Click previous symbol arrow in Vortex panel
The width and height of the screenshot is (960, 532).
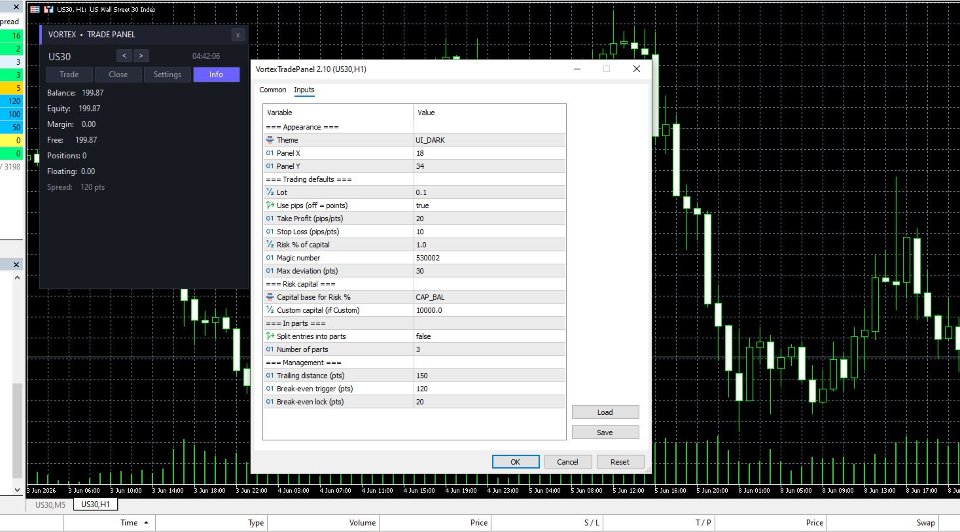click(x=124, y=56)
